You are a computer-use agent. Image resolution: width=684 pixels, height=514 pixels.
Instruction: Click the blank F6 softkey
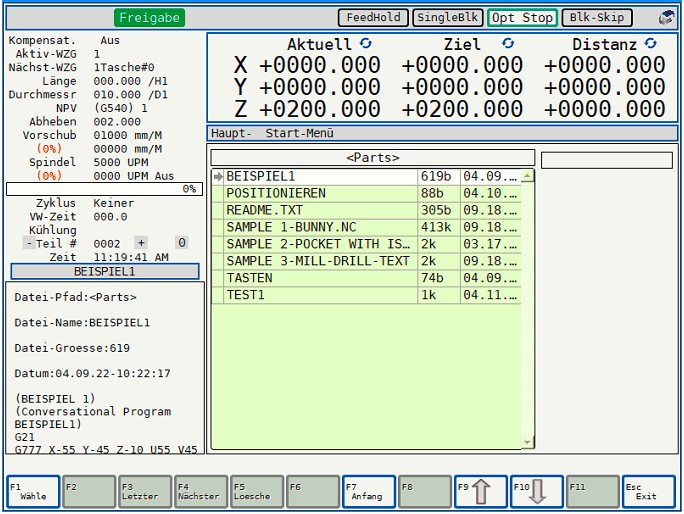pos(313,491)
